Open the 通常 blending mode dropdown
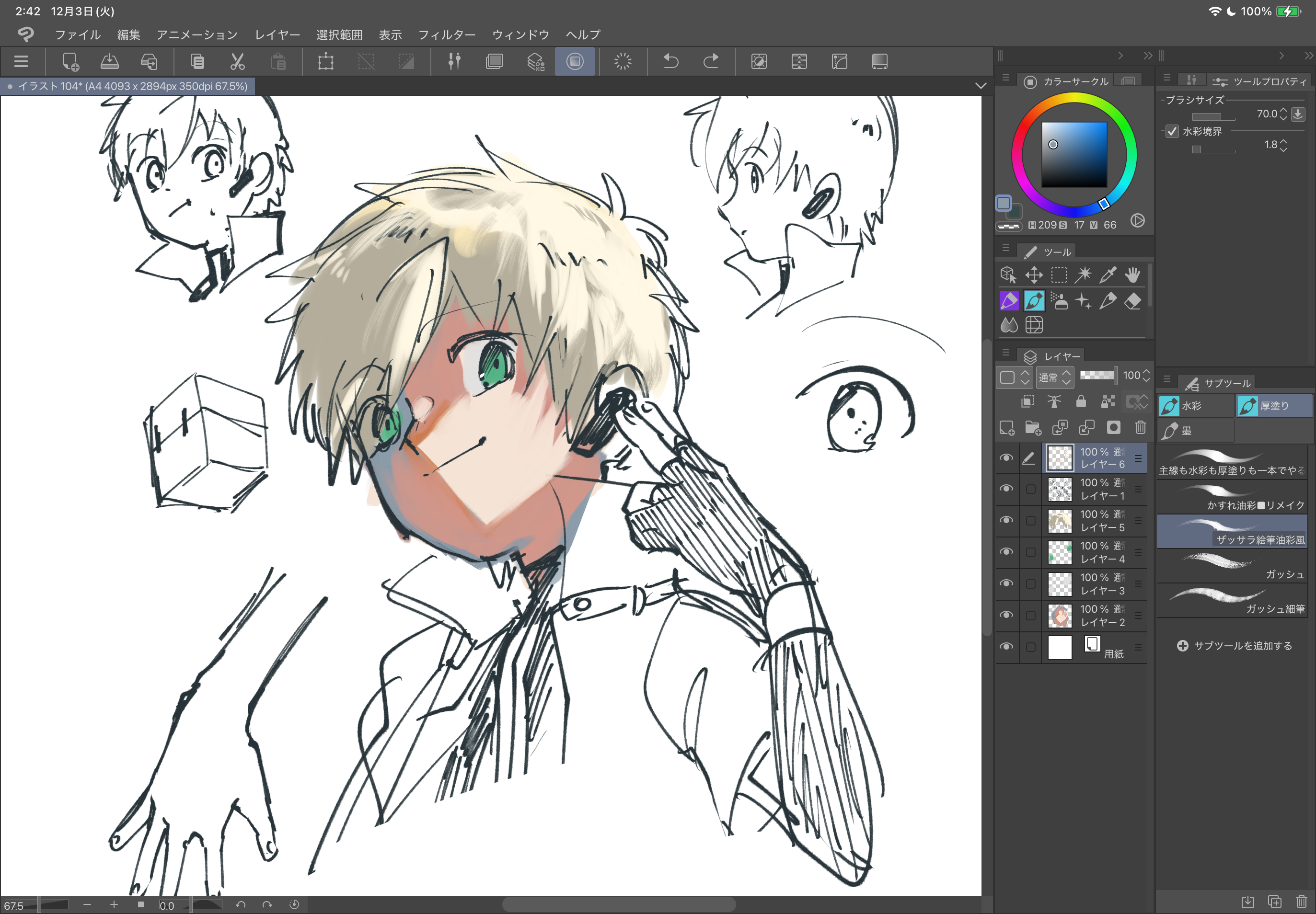The width and height of the screenshot is (1316, 914). click(x=1054, y=377)
